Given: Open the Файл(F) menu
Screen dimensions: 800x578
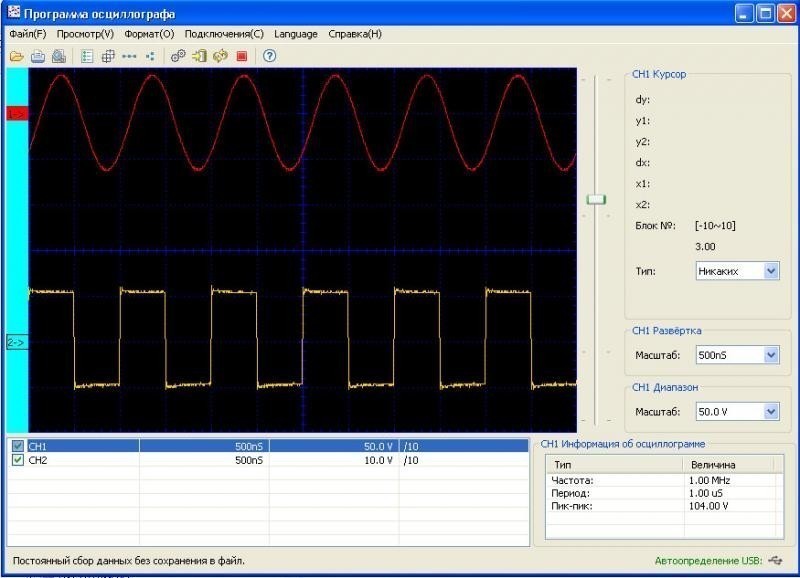Looking at the screenshot, I should [27, 33].
